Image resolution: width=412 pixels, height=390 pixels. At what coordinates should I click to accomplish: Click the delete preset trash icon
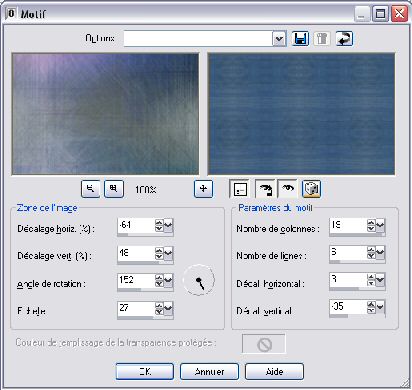pos(322,39)
